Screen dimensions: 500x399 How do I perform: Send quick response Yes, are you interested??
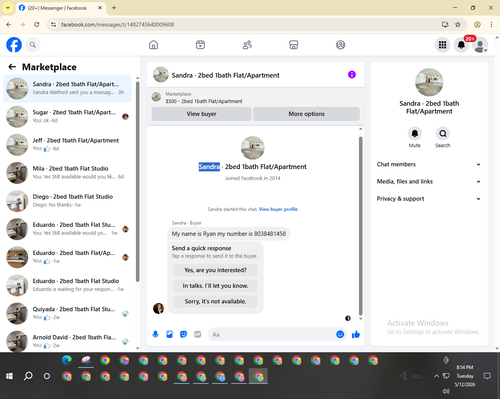click(x=215, y=270)
